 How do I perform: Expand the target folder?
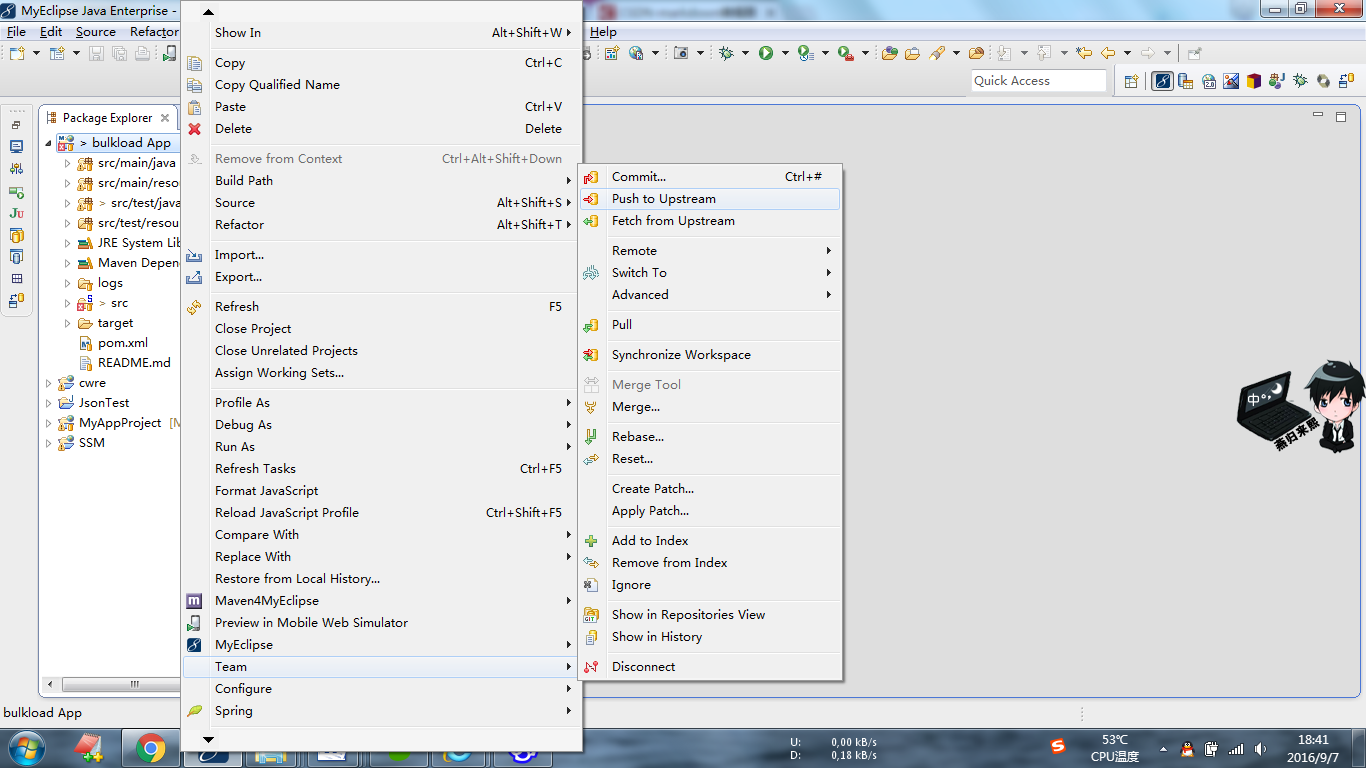pyautogui.click(x=68, y=323)
